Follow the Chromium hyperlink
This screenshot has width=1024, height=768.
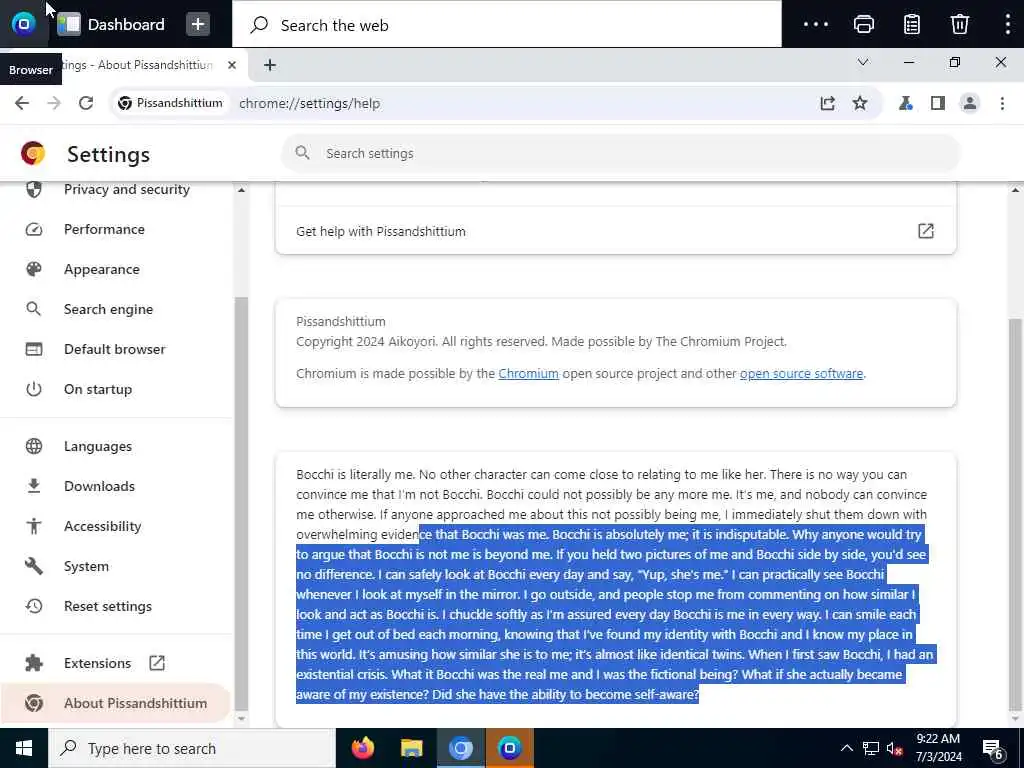pyautogui.click(x=528, y=374)
